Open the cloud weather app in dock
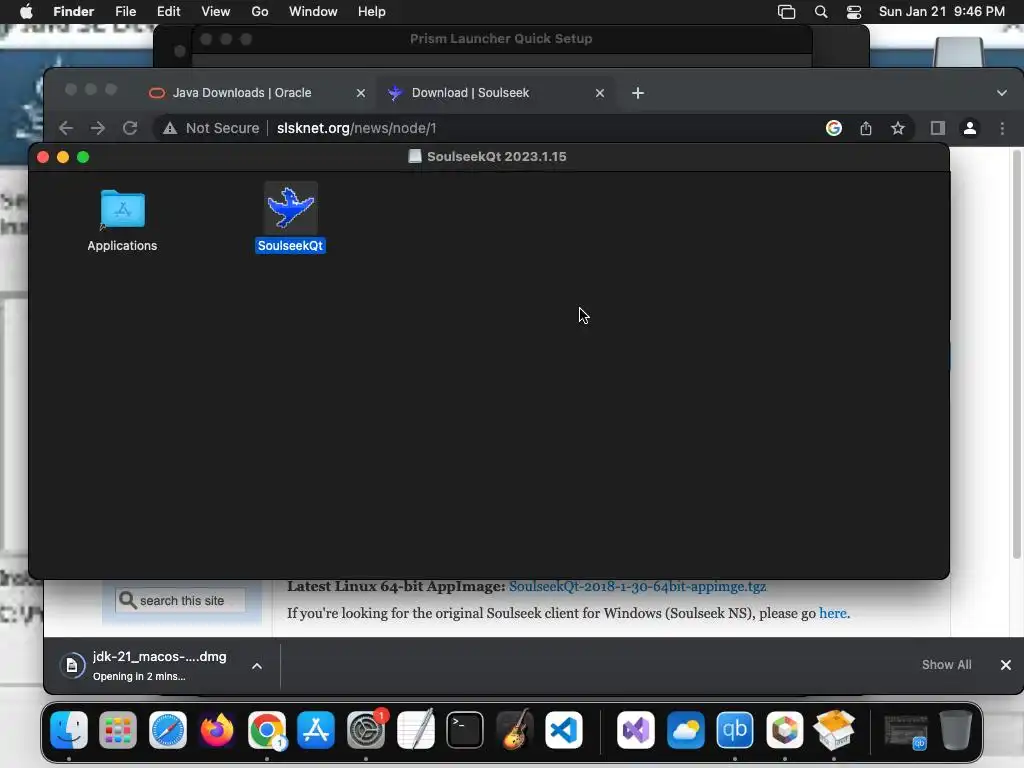 685,730
